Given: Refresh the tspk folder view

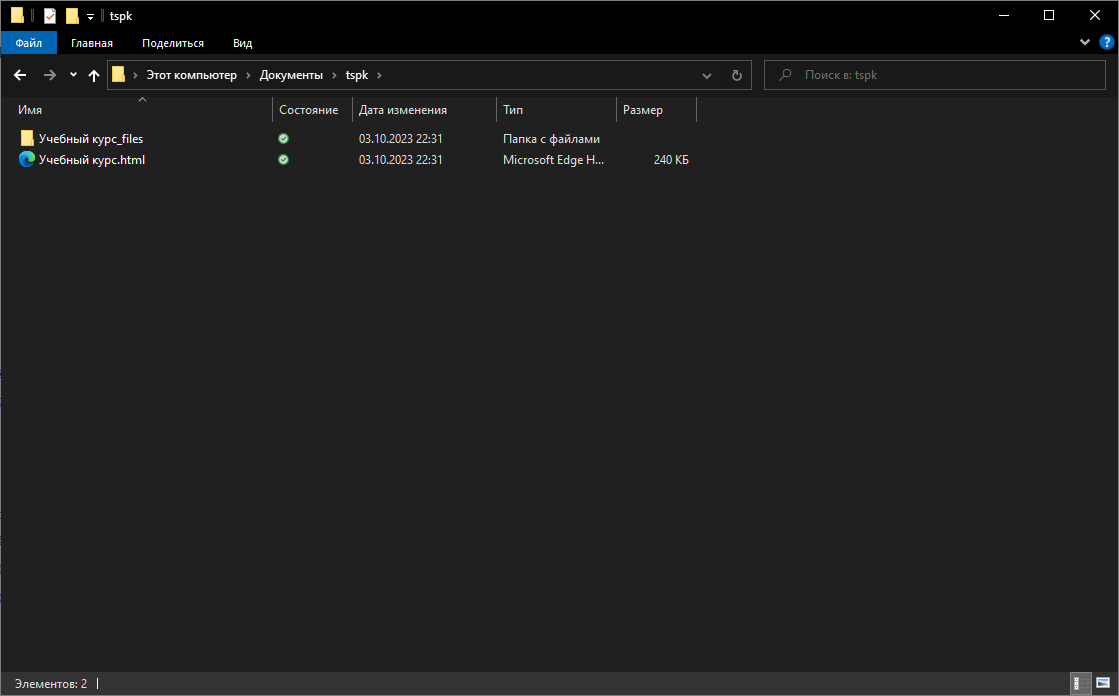Looking at the screenshot, I should [x=737, y=75].
